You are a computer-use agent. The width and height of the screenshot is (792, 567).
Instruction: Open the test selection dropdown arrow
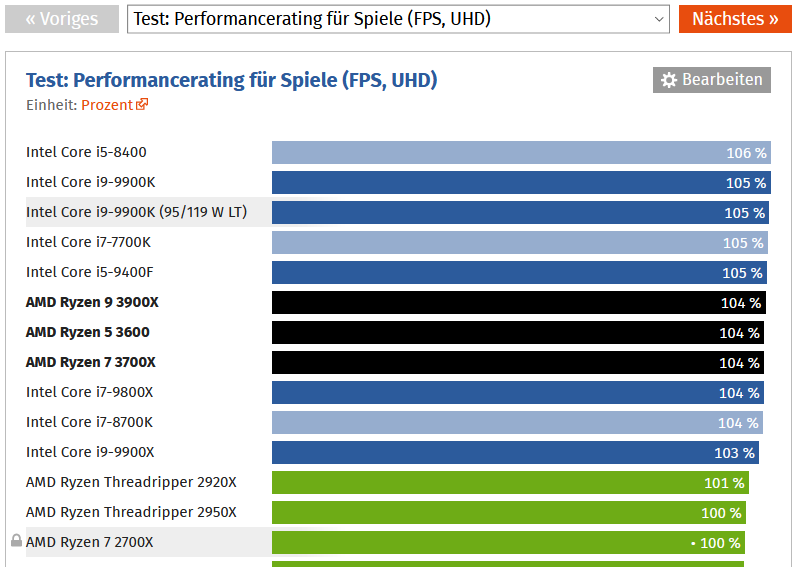659,19
